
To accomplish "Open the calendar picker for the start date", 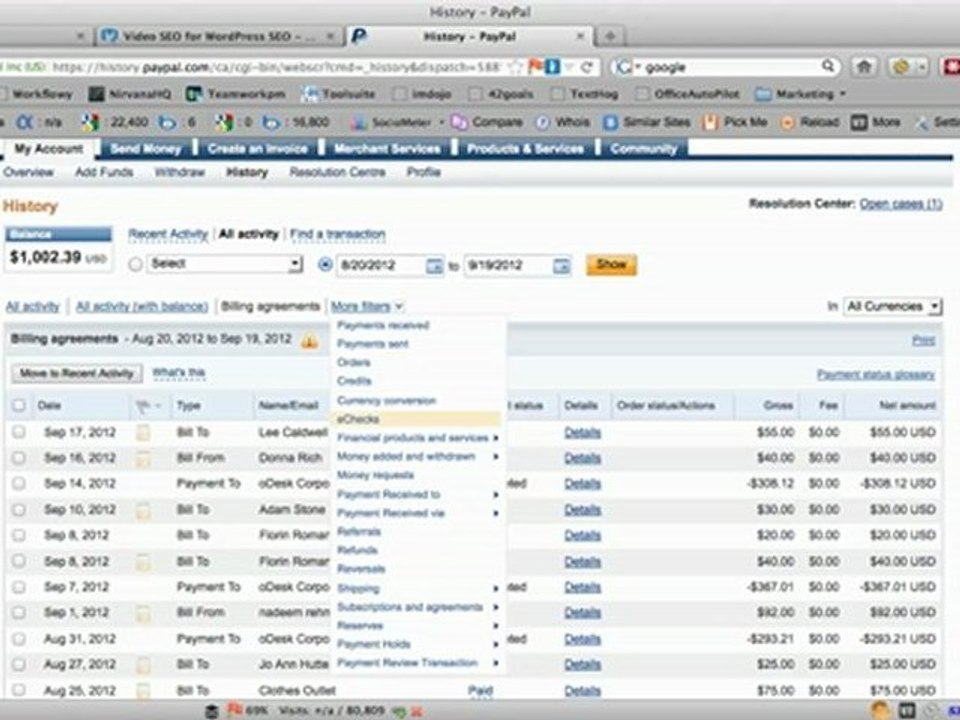I will click(x=434, y=265).
